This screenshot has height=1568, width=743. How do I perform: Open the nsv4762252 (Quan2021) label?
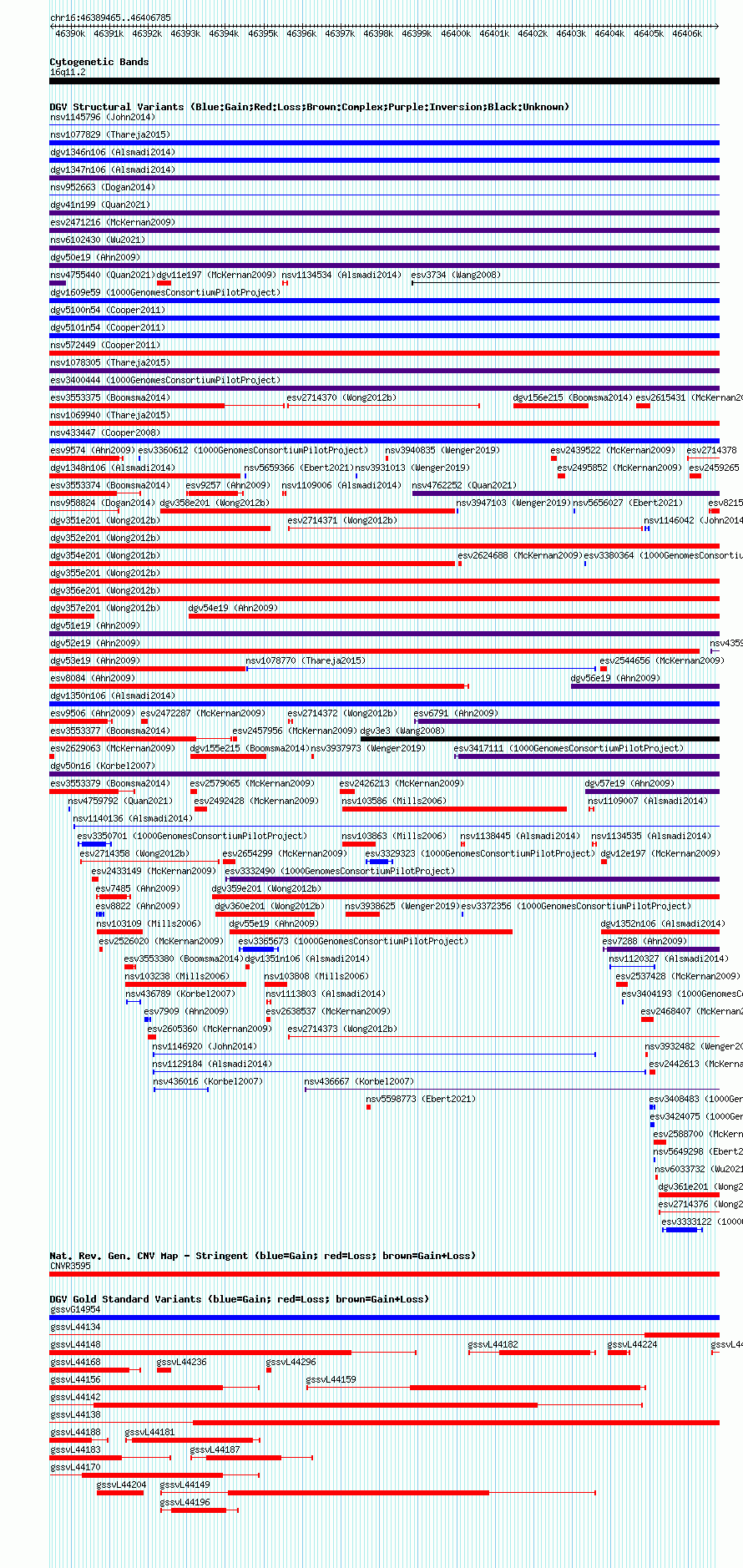point(464,485)
